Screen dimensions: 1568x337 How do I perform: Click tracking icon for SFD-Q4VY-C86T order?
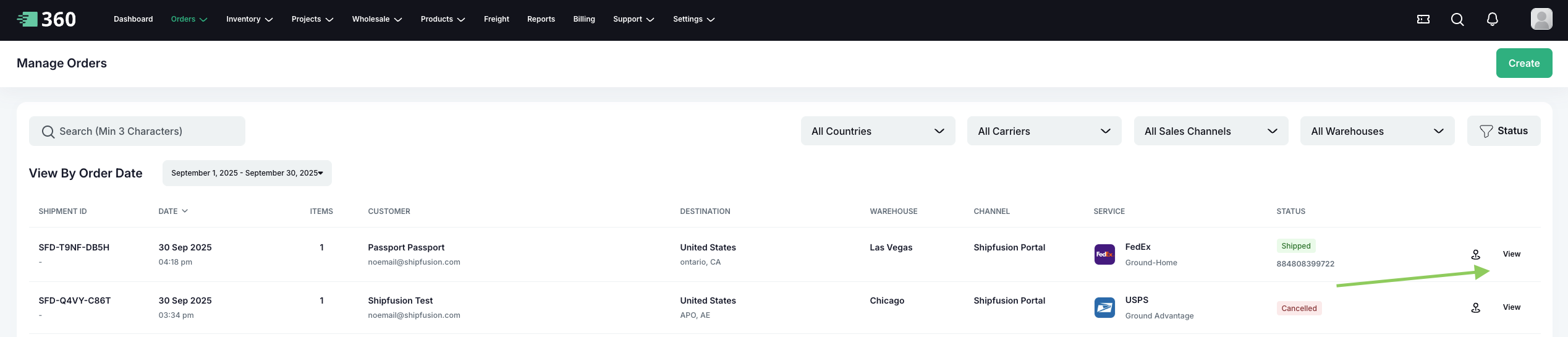pyautogui.click(x=1475, y=307)
